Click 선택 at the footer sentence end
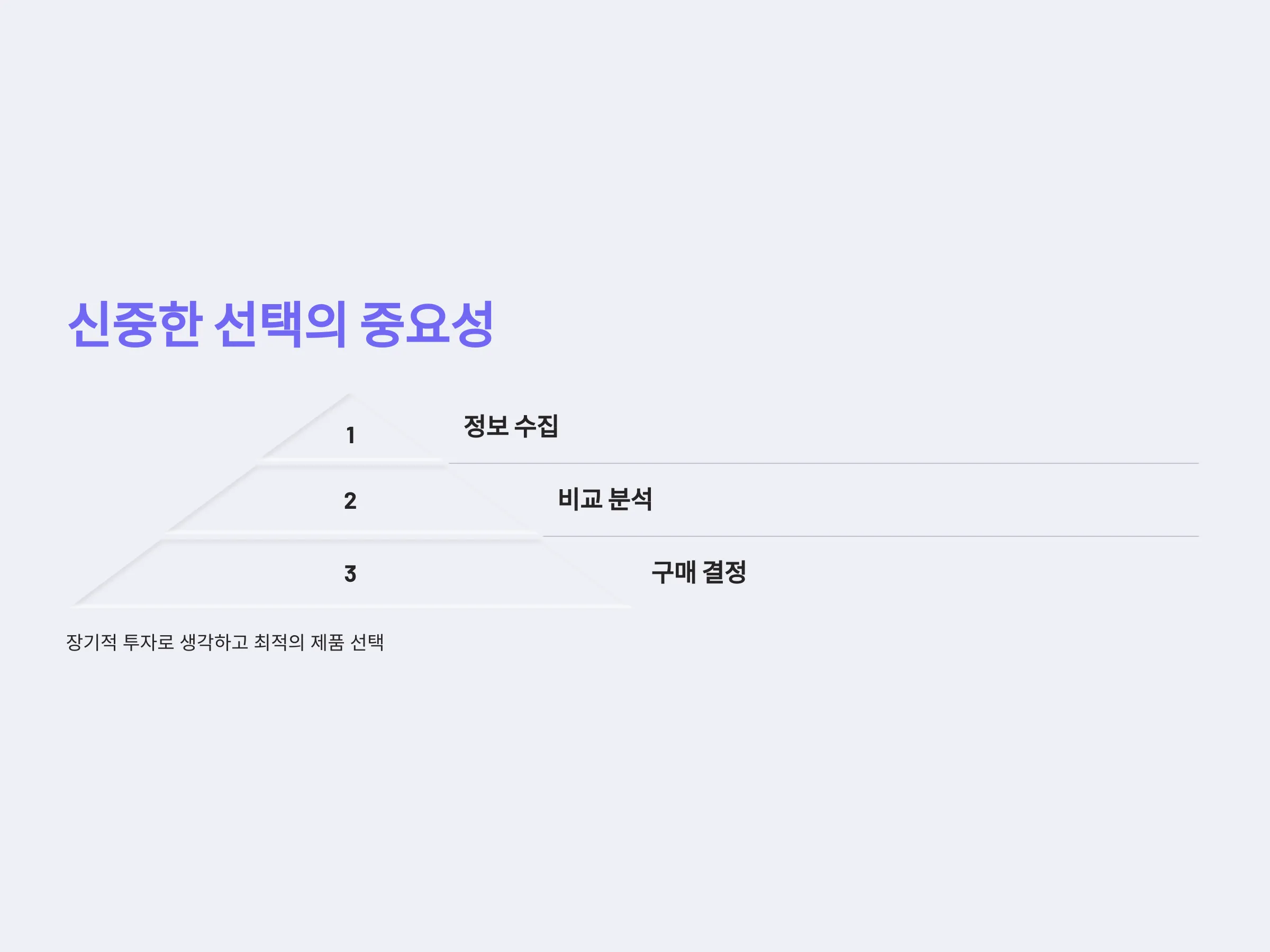 tap(367, 642)
